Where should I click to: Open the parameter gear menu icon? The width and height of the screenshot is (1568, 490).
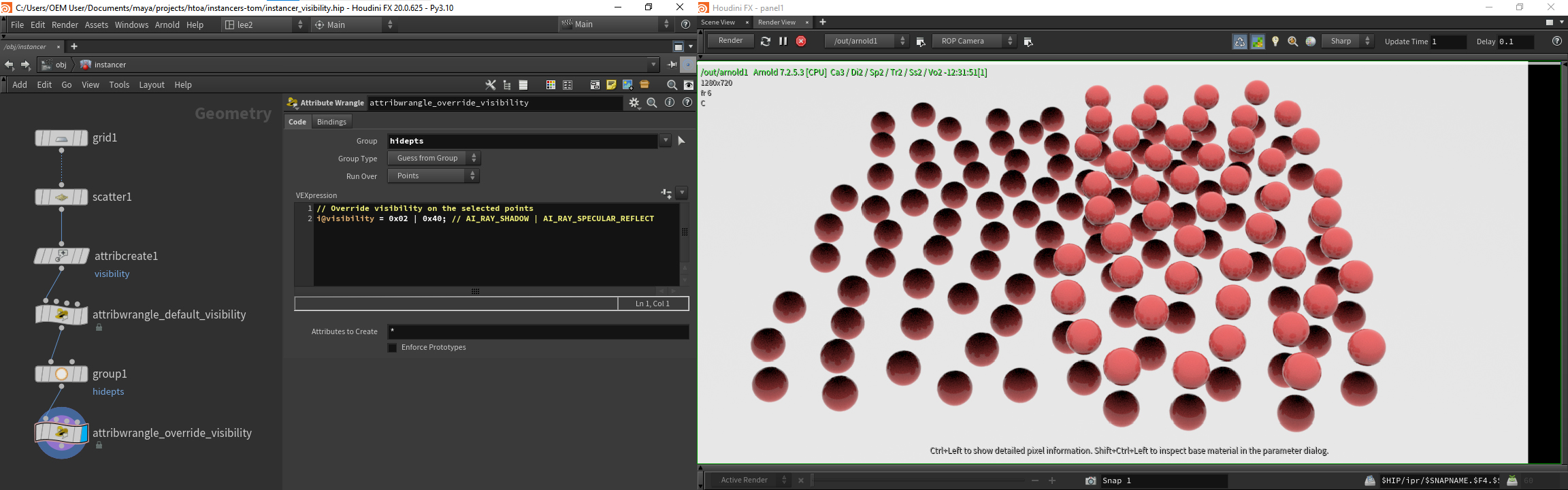[634, 103]
